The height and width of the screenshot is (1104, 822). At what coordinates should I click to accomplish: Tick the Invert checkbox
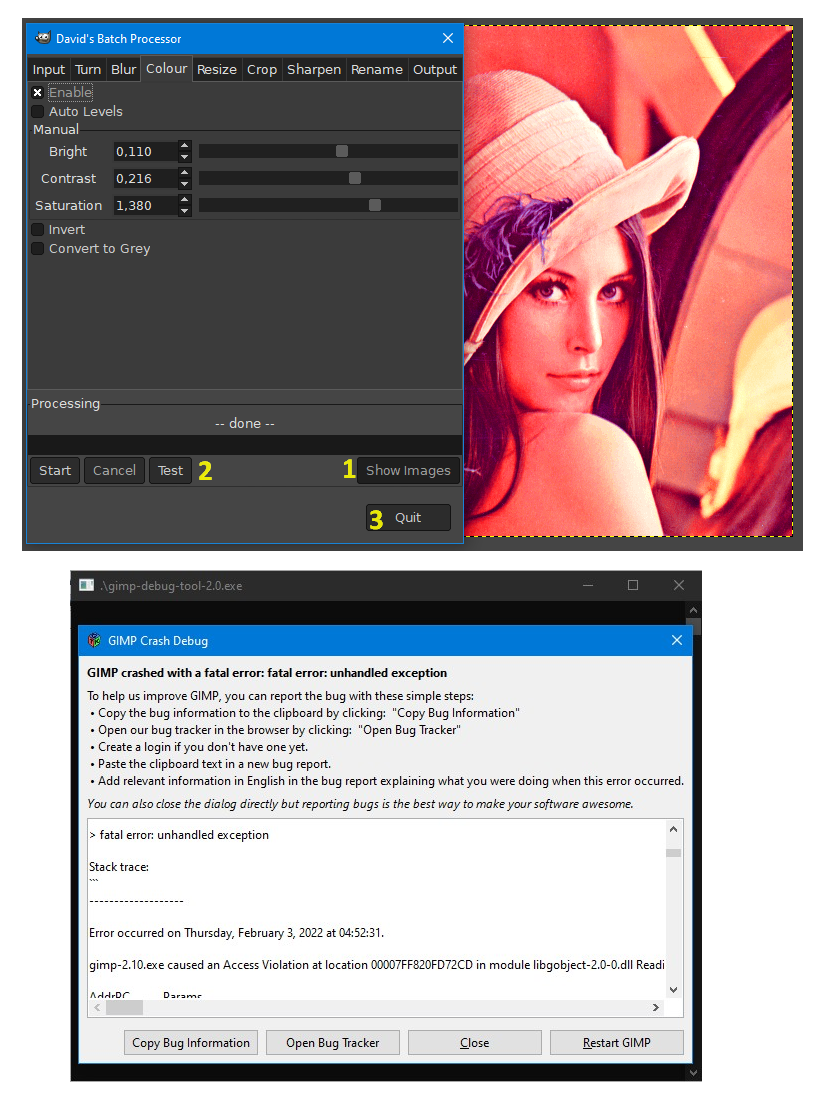pyautogui.click(x=38, y=230)
